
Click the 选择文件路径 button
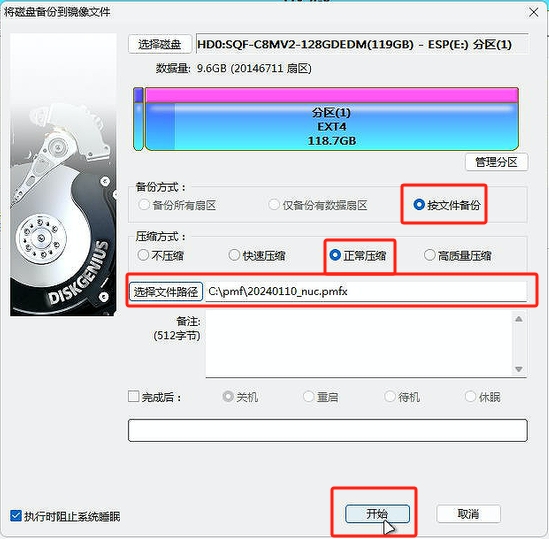tap(166, 292)
